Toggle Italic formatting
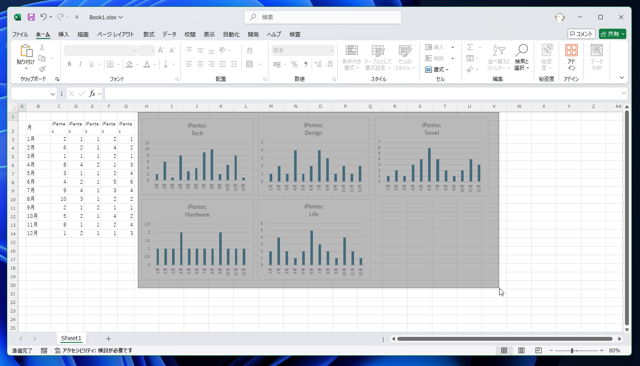This screenshot has width=640, height=366. [80, 64]
